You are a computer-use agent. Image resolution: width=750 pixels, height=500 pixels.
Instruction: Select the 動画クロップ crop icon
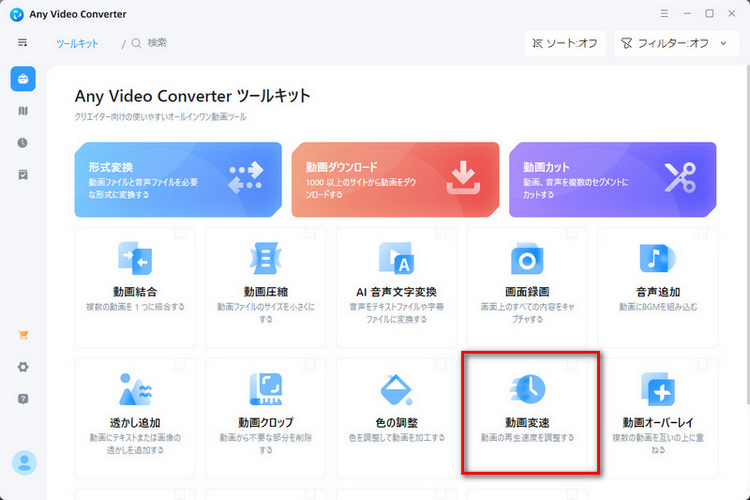click(265, 389)
